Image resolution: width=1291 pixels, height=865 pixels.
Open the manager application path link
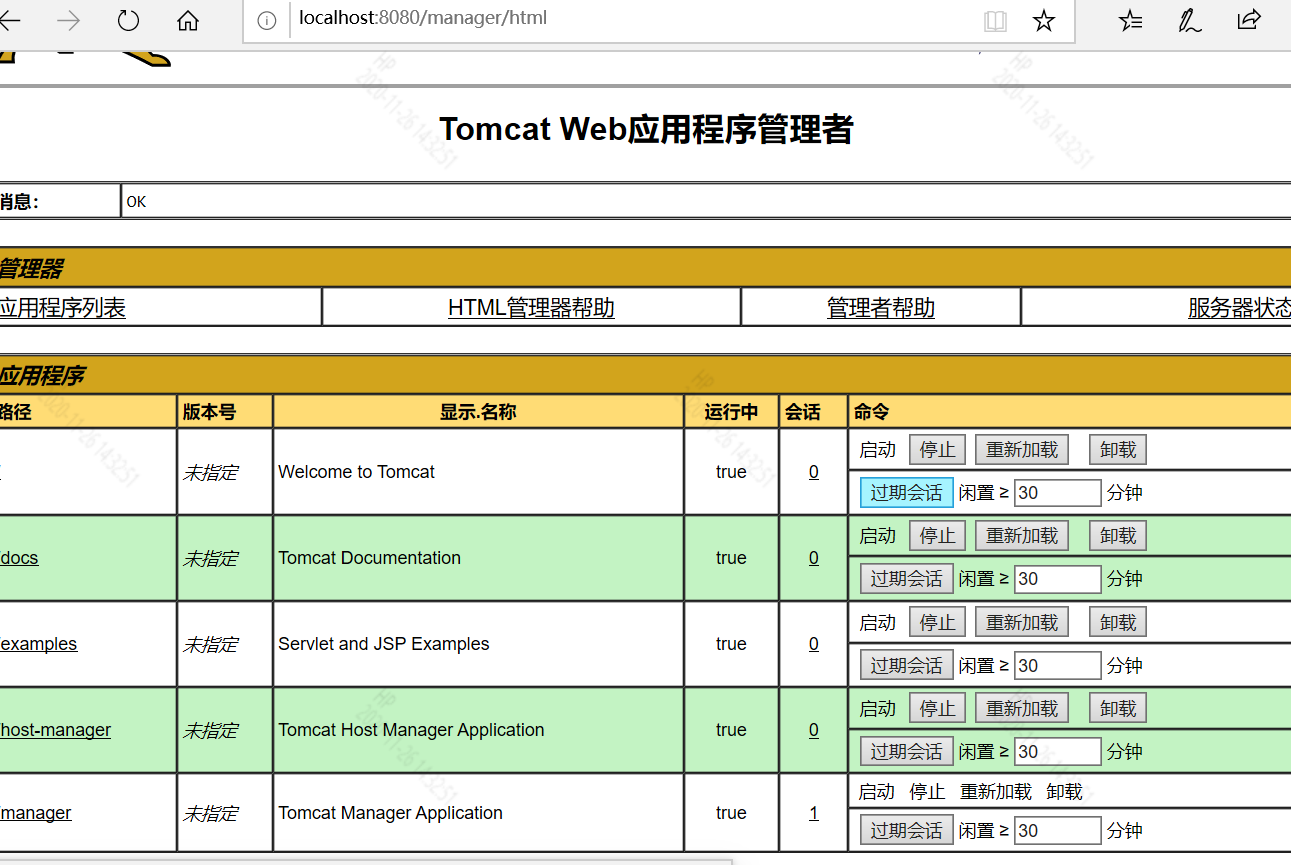(36, 813)
